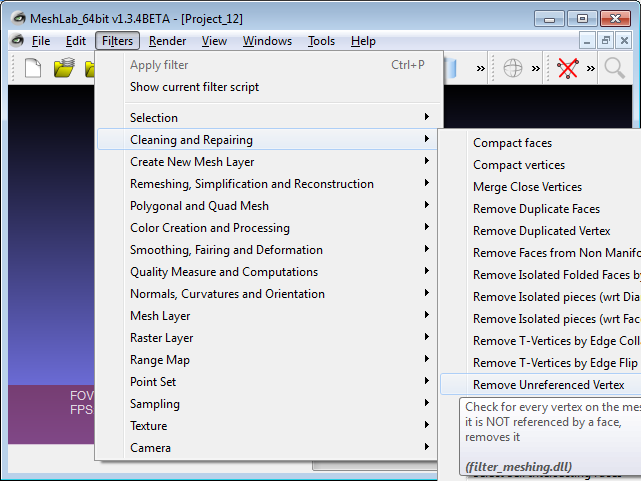Select Remove Duplicated Vertex filter
Image resolution: width=641 pixels, height=481 pixels.
tap(541, 231)
